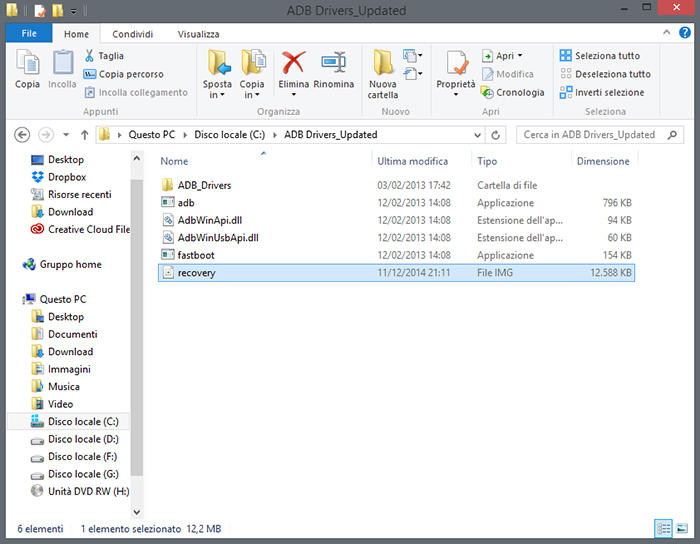Open the blue Help question mark

coord(685,33)
